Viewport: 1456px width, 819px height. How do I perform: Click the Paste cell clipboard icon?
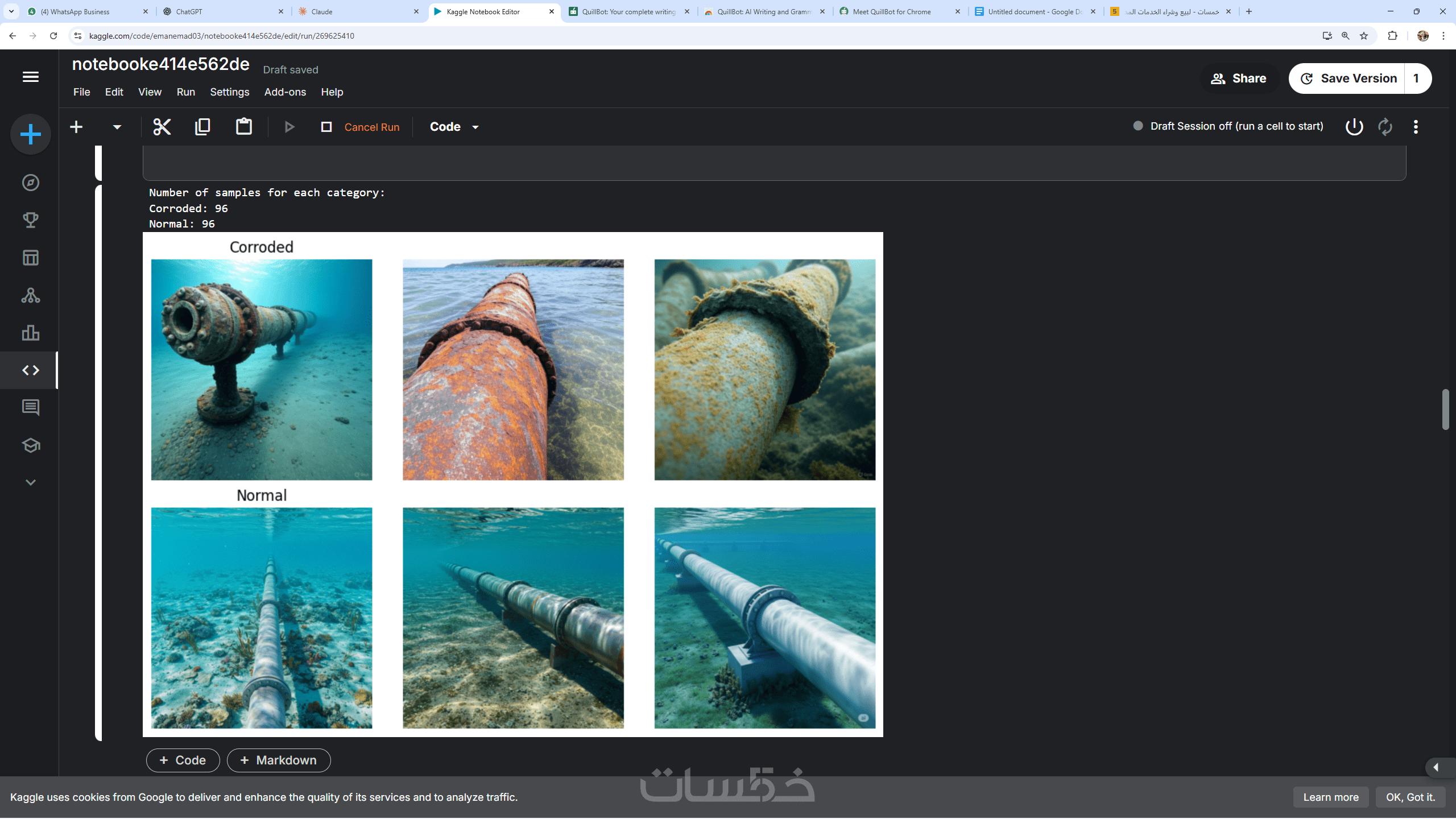coord(244,127)
